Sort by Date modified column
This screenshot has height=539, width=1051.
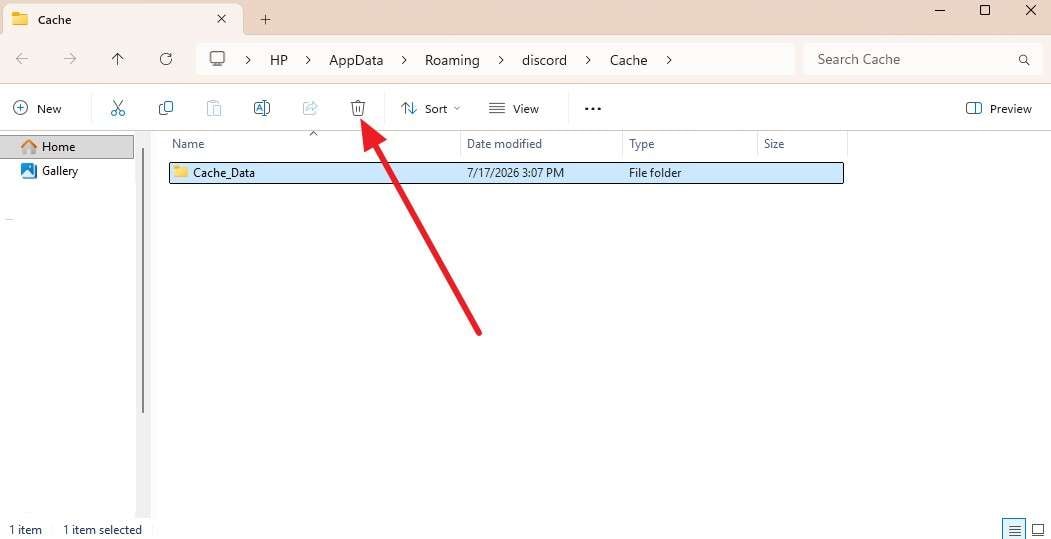tap(542, 143)
